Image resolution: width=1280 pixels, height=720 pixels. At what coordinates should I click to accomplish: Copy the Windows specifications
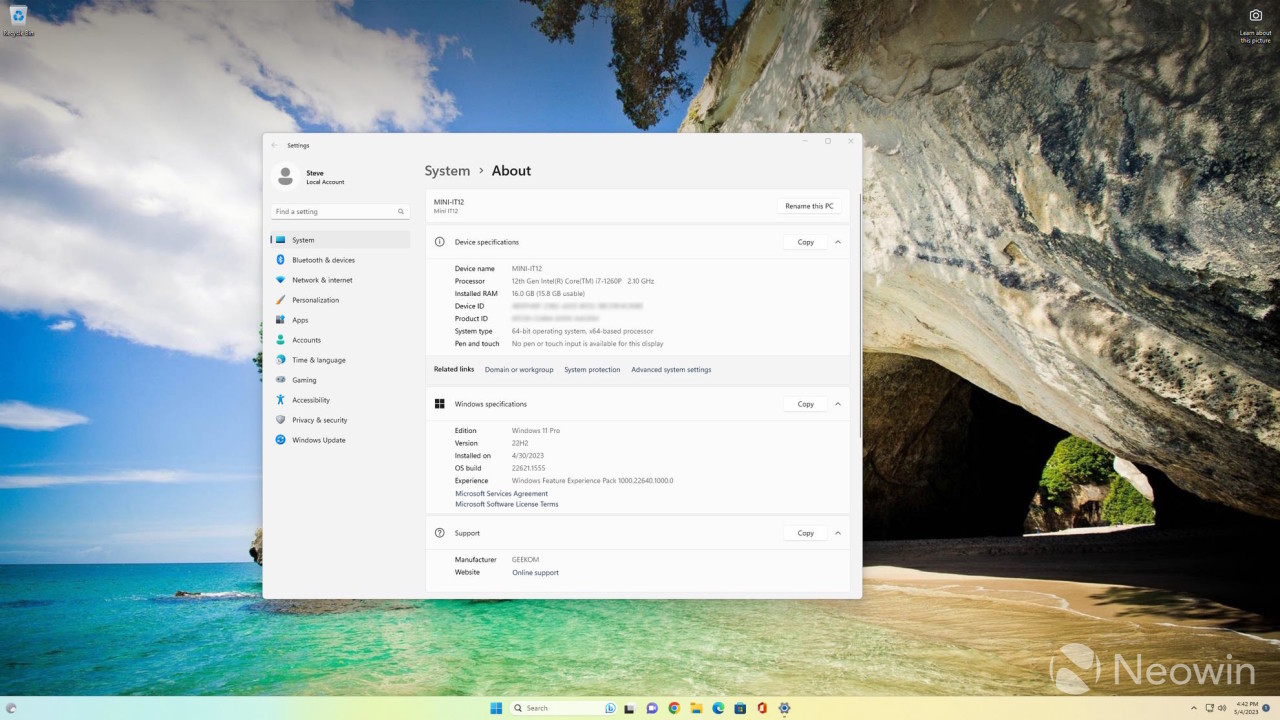point(805,404)
